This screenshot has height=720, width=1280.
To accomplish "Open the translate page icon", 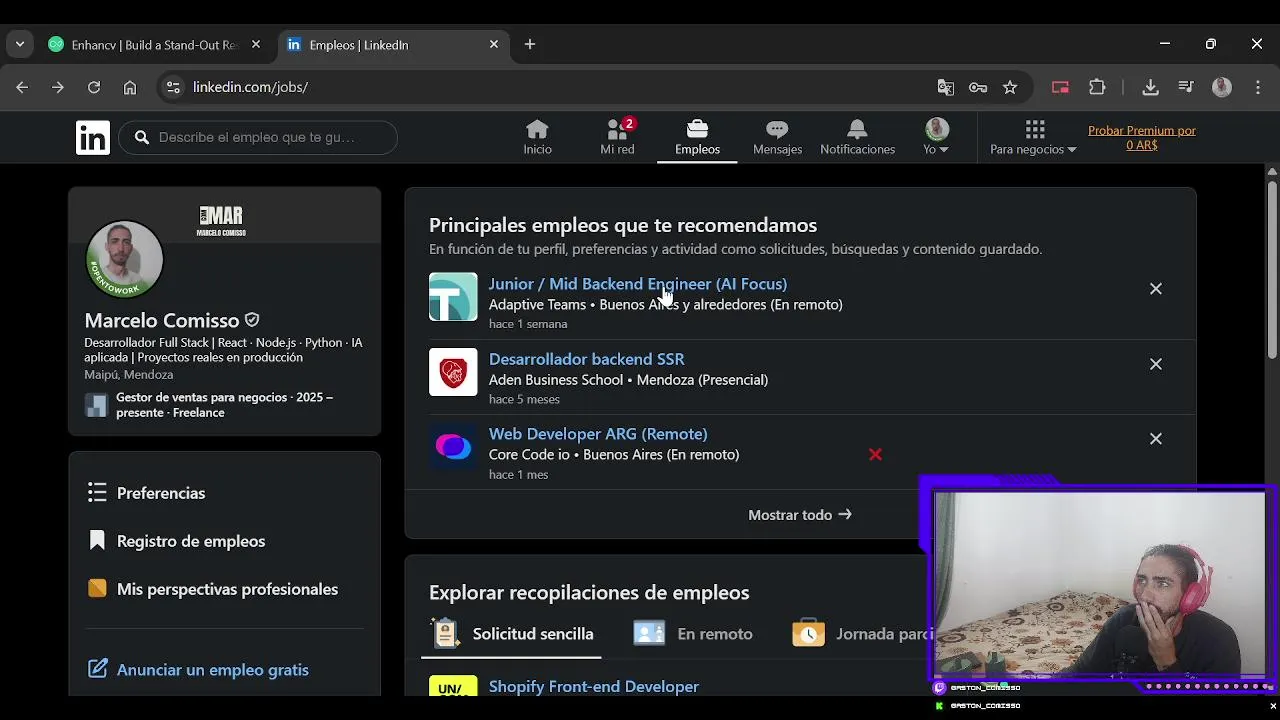I will click(x=946, y=87).
